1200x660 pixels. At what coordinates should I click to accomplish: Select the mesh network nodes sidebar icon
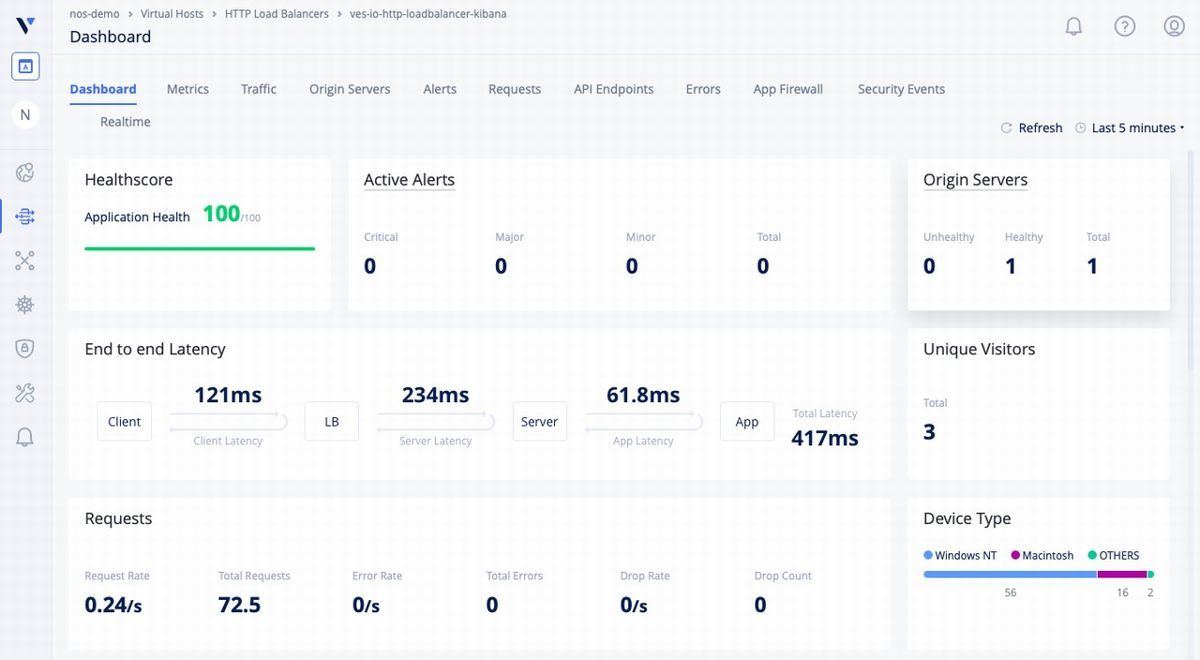(25, 260)
